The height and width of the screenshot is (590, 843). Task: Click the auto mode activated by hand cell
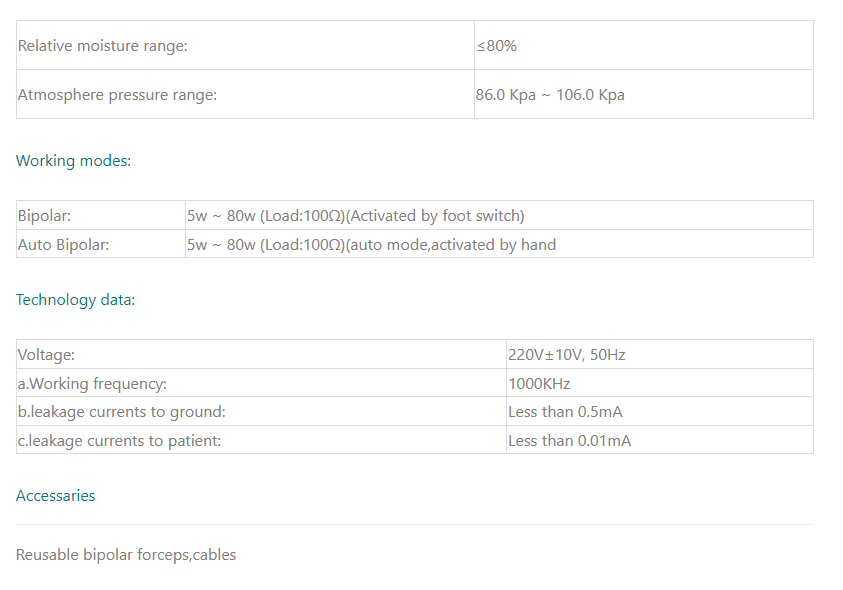click(x=371, y=244)
